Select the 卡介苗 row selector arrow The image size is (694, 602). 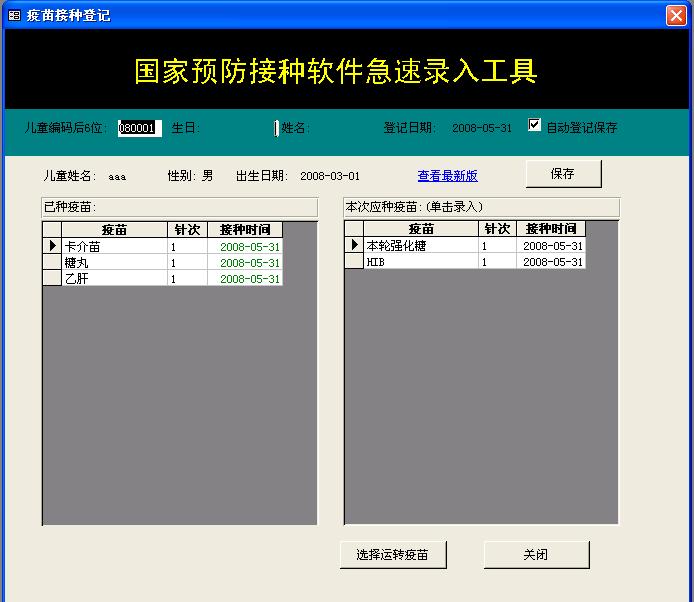52,246
